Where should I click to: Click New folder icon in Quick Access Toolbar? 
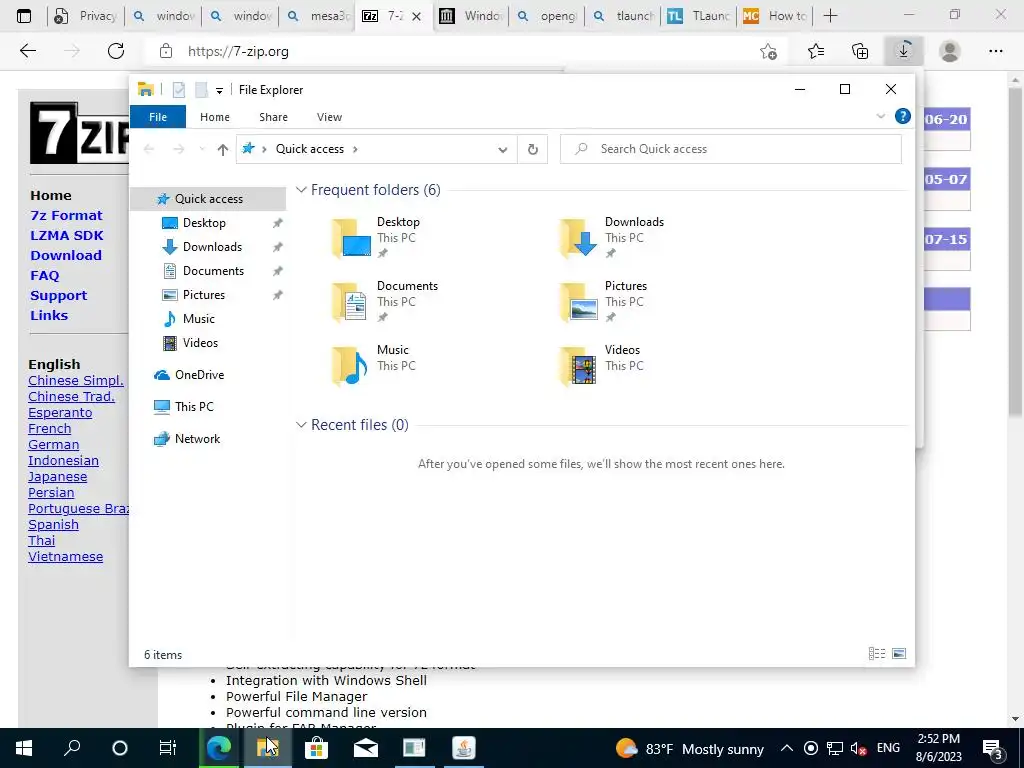(x=201, y=90)
